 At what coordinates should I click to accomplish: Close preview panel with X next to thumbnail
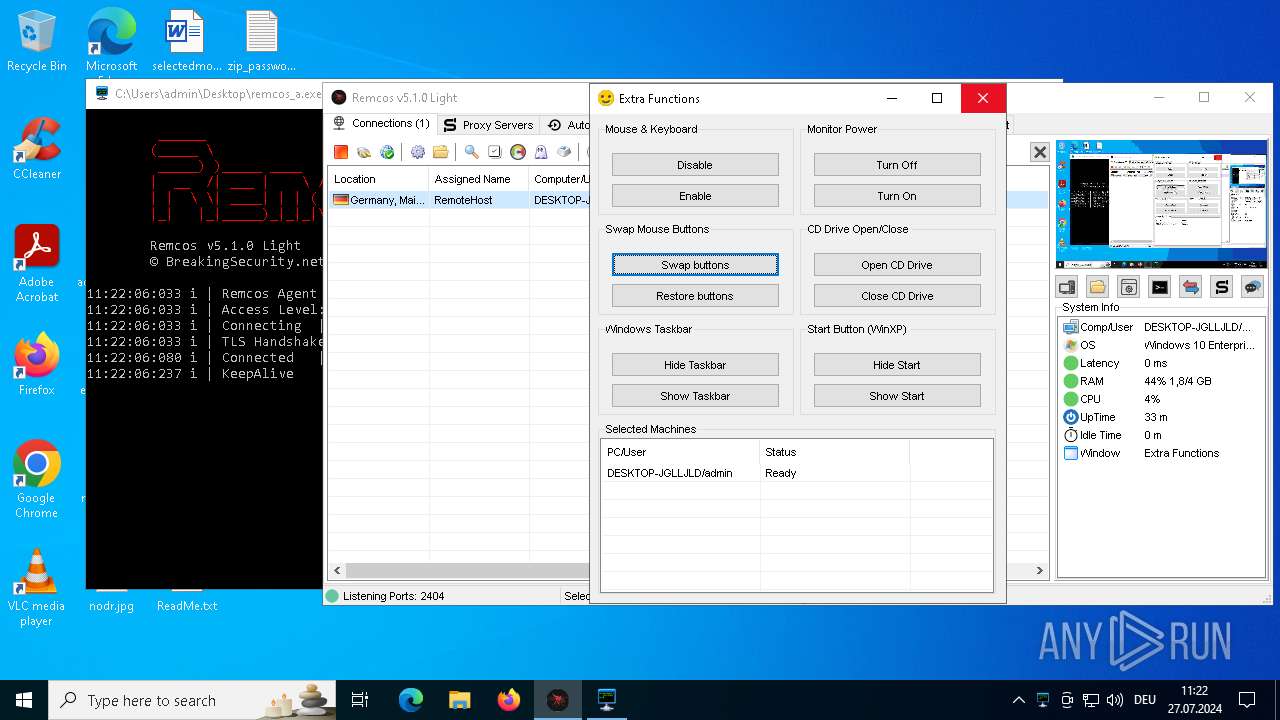[1040, 152]
